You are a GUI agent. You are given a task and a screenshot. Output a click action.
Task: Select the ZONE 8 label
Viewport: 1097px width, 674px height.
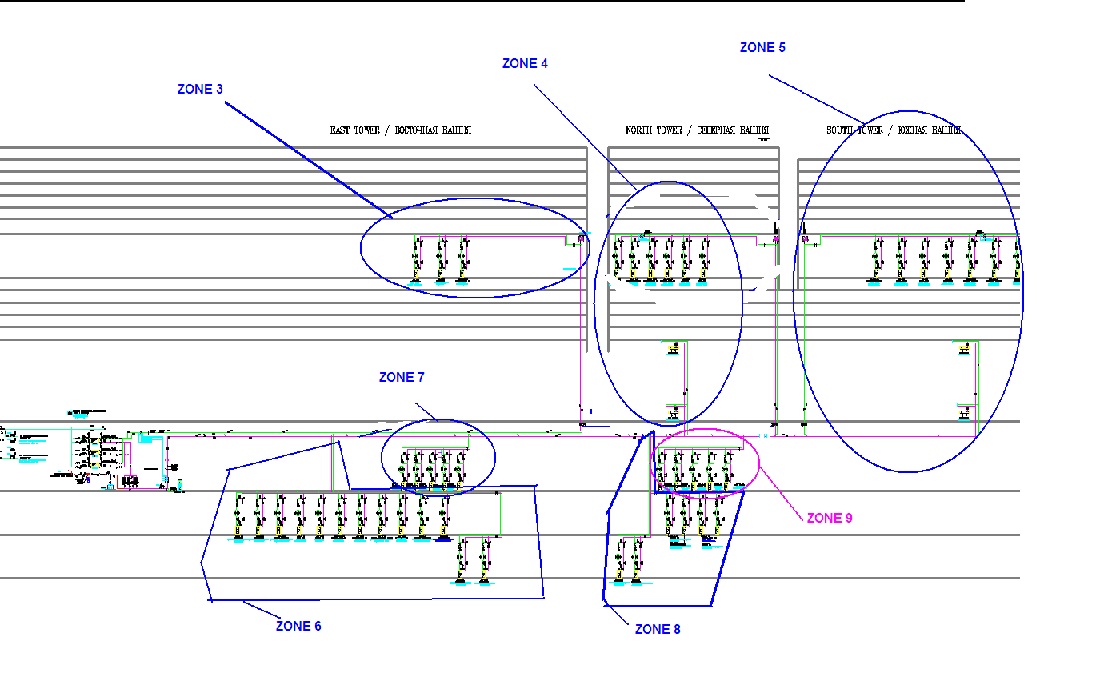pos(657,629)
